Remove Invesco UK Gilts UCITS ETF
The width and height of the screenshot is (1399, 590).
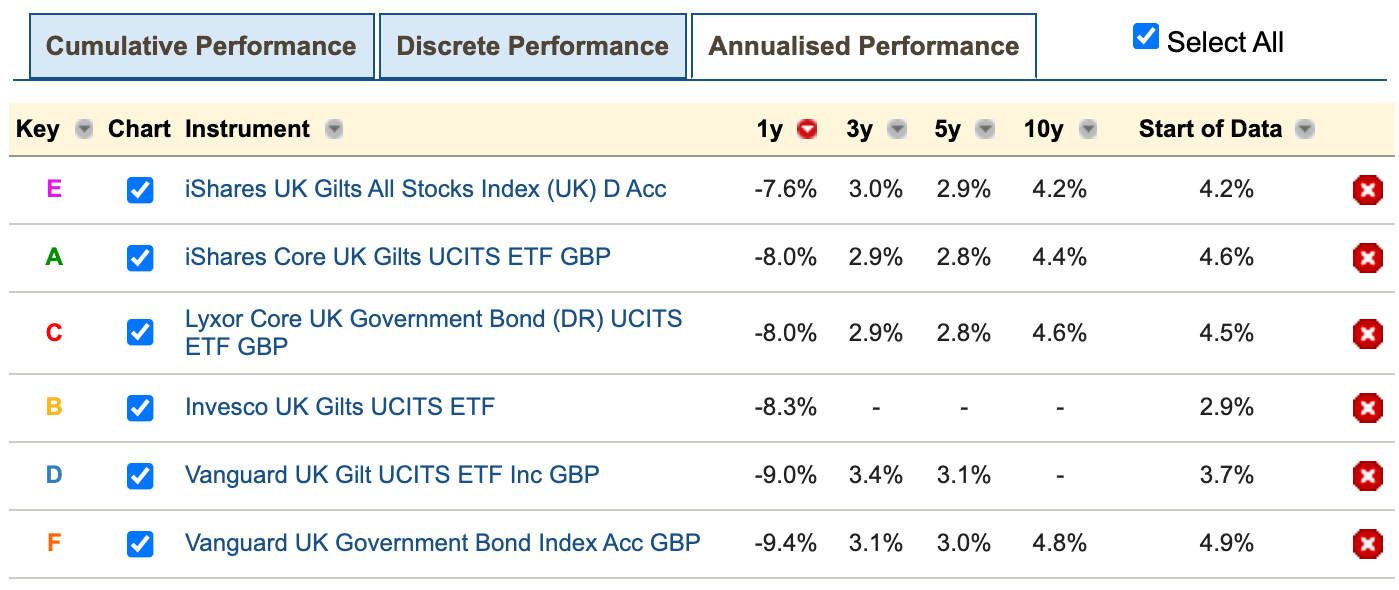[1368, 408]
